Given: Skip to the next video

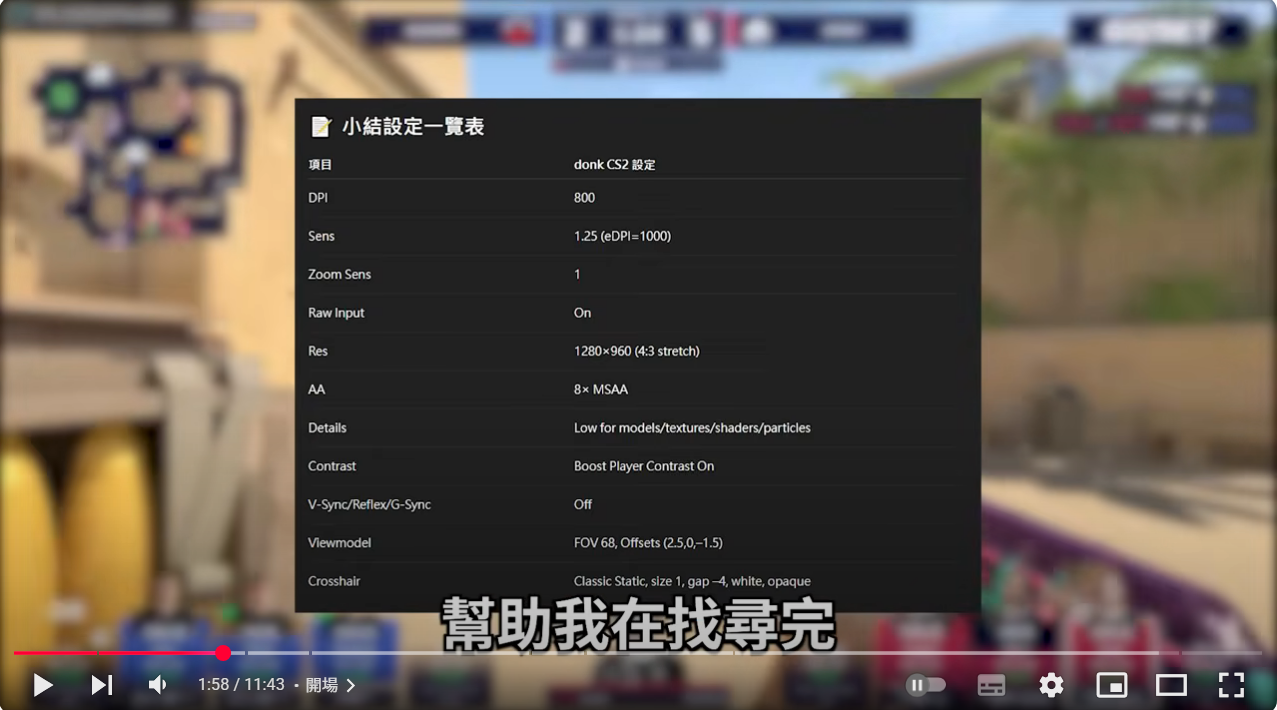Looking at the screenshot, I should tap(102, 685).
